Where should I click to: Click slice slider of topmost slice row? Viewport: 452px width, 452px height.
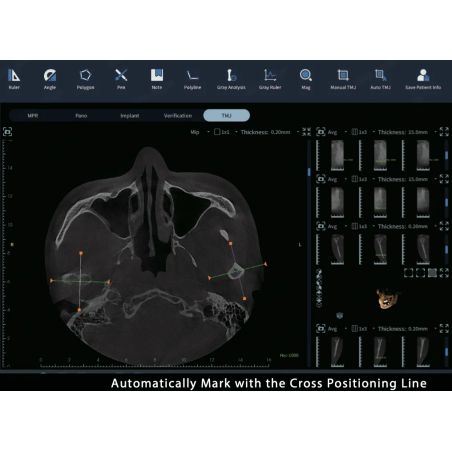tap(446, 156)
